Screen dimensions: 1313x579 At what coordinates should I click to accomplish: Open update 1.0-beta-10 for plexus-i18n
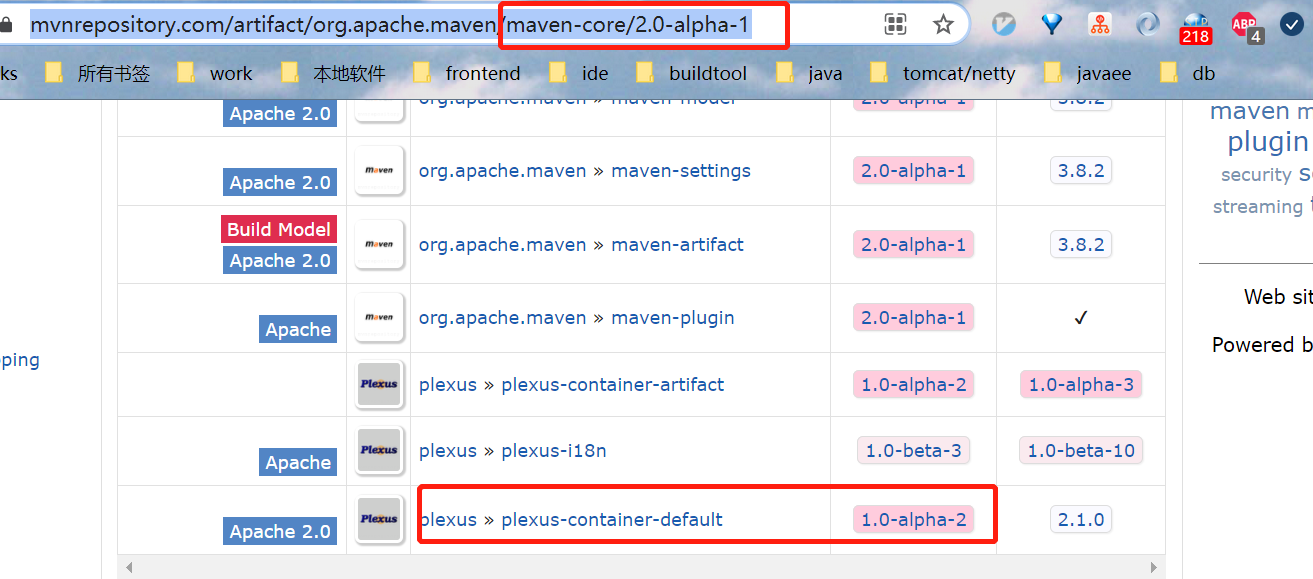(1081, 451)
